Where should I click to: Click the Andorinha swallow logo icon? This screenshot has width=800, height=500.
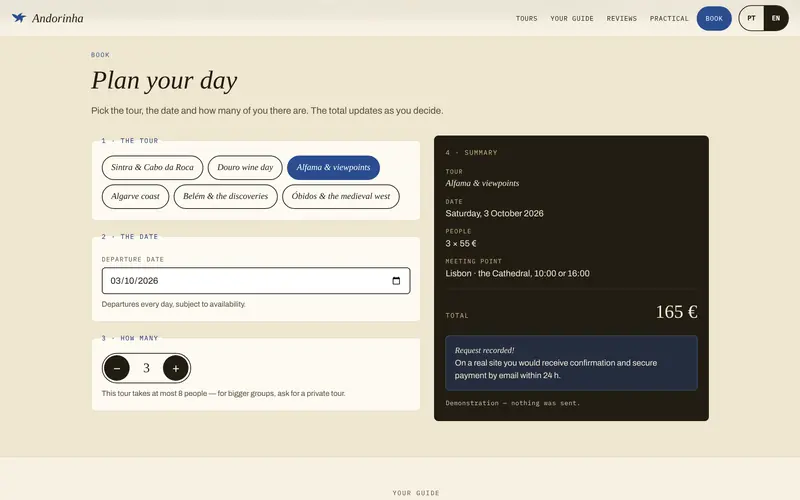pos(19,18)
